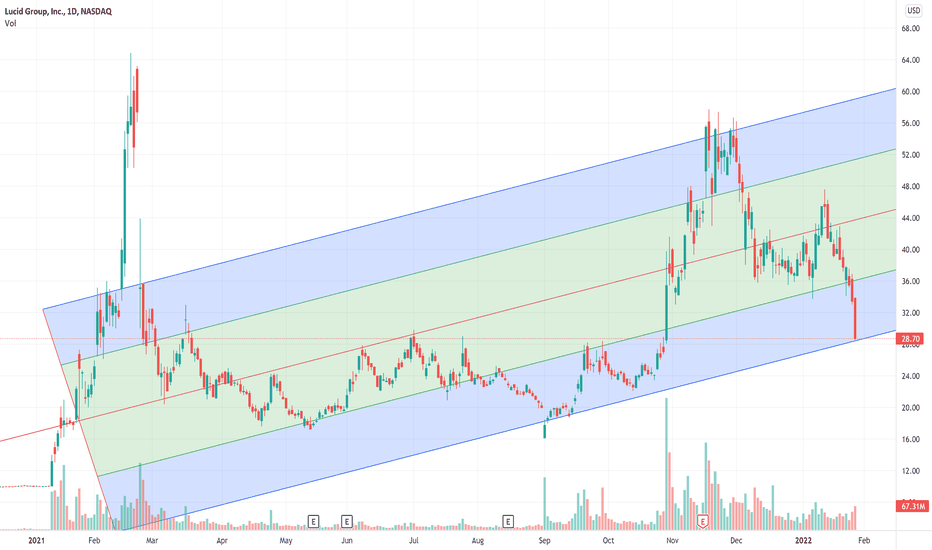Click the Oct time axis label
This screenshot has width=932, height=550.
tap(608, 540)
